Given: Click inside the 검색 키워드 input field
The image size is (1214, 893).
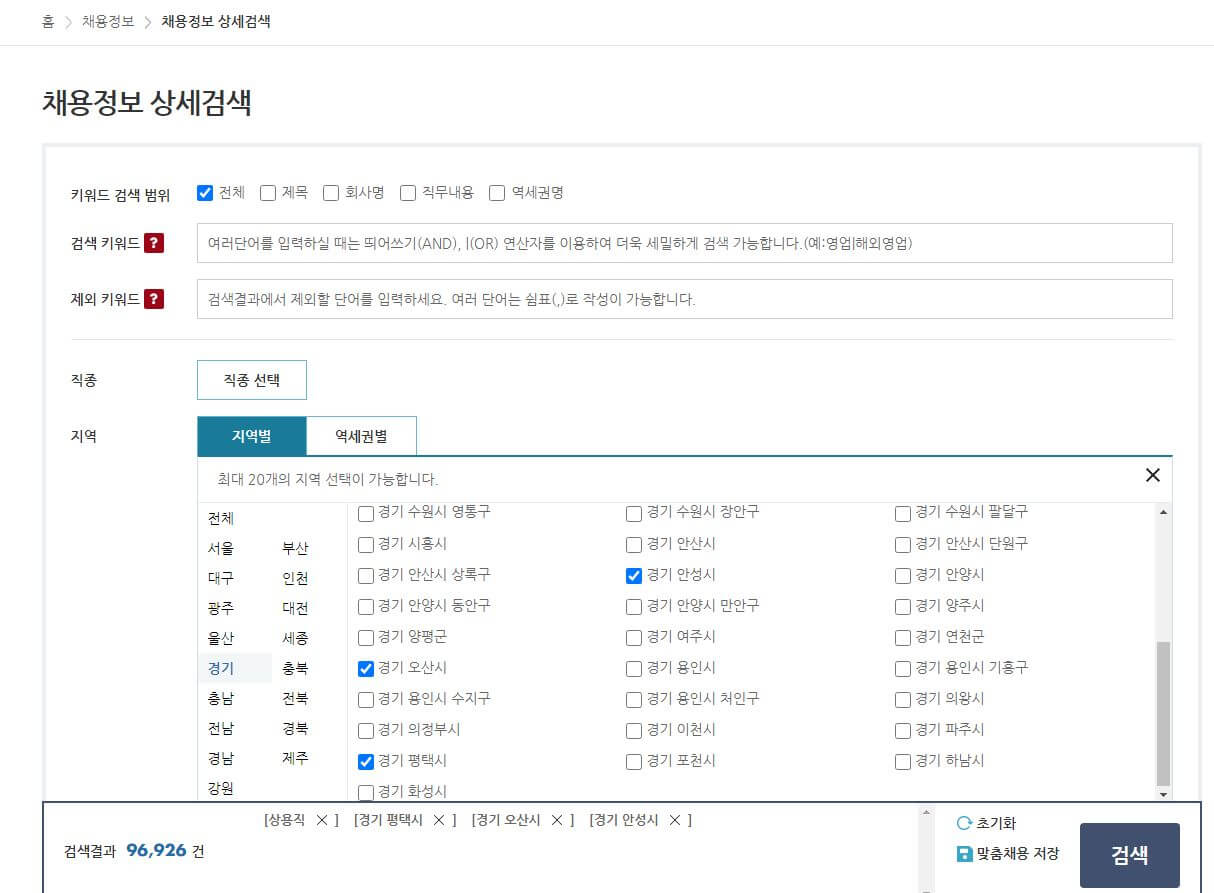Looking at the screenshot, I should tap(685, 242).
